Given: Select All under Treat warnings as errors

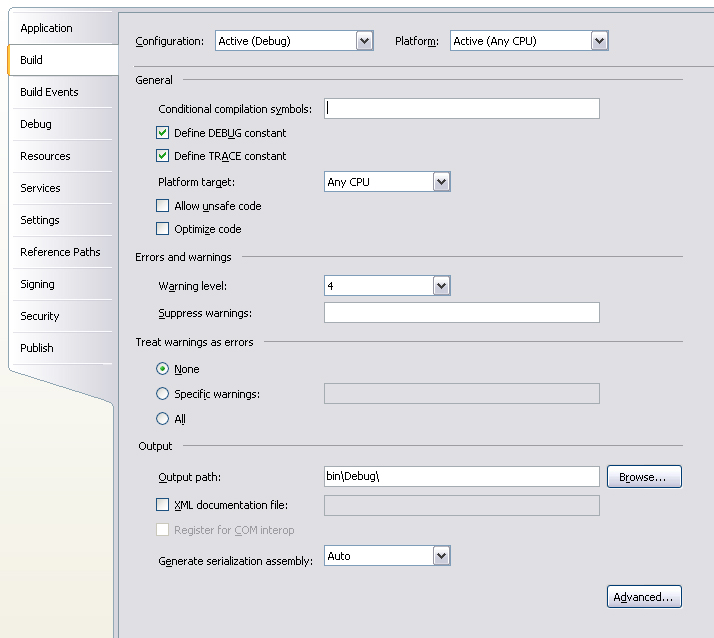Looking at the screenshot, I should (x=163, y=419).
